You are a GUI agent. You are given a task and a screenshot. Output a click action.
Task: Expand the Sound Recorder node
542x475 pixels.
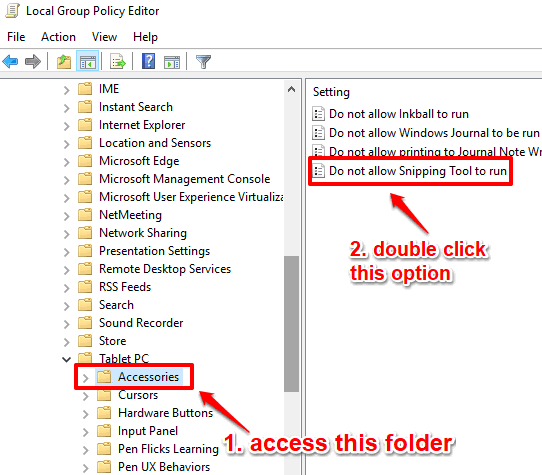click(x=66, y=324)
